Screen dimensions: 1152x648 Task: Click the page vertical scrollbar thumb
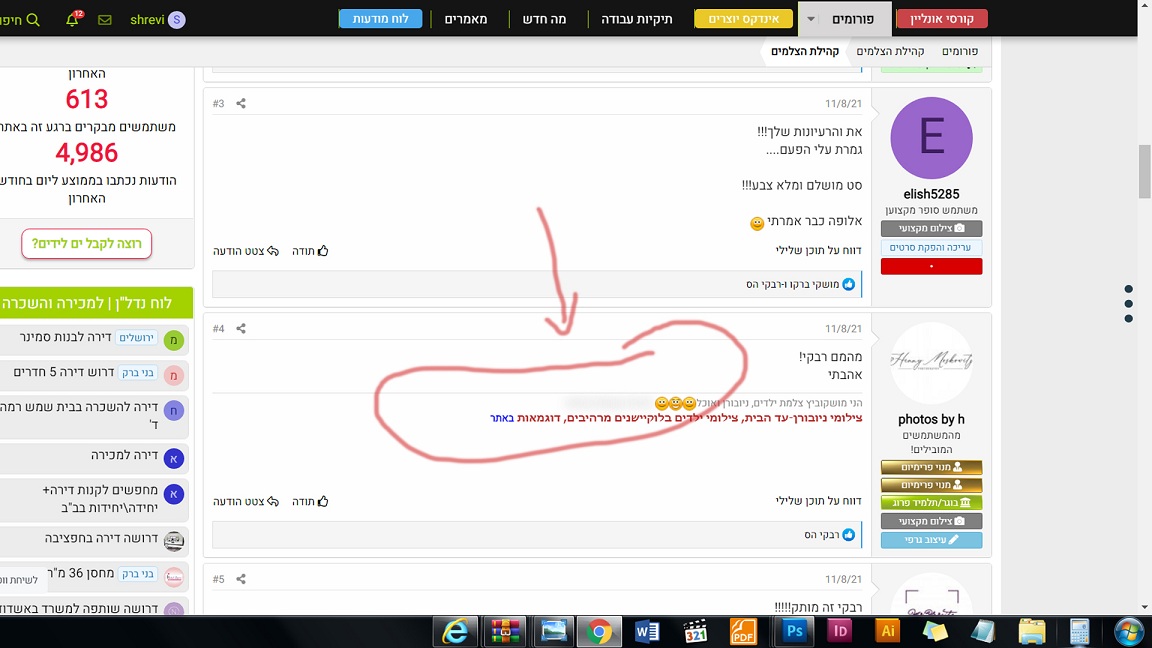[1145, 172]
